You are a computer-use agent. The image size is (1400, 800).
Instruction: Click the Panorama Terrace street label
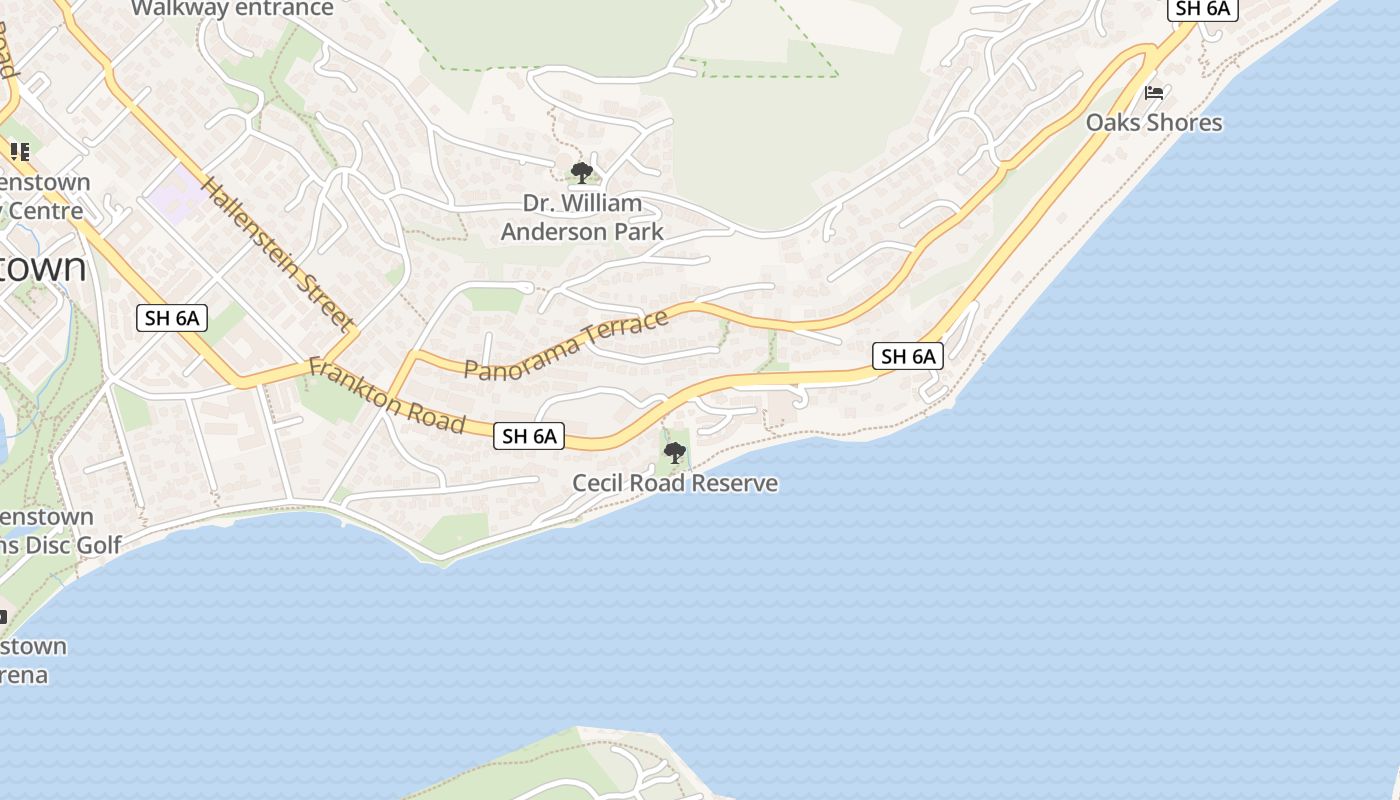566,345
